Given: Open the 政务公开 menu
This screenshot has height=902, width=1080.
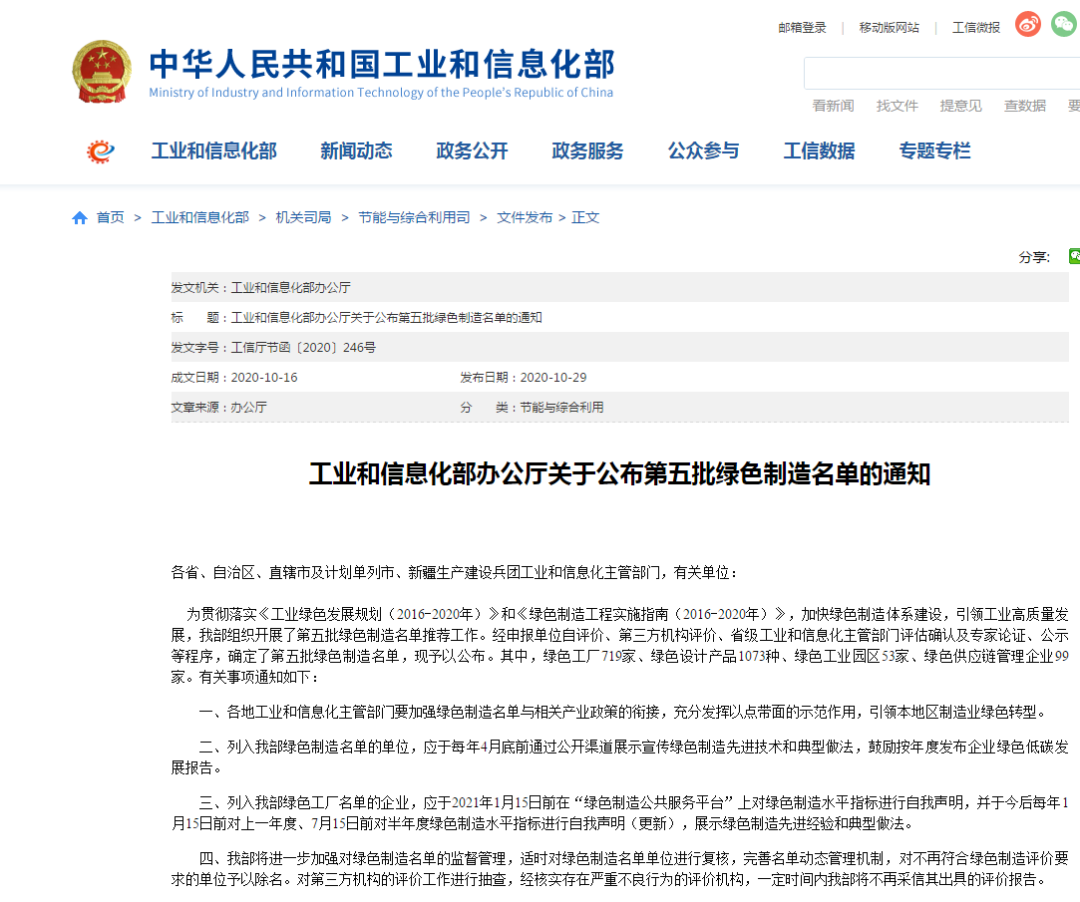Looking at the screenshot, I should click(471, 151).
